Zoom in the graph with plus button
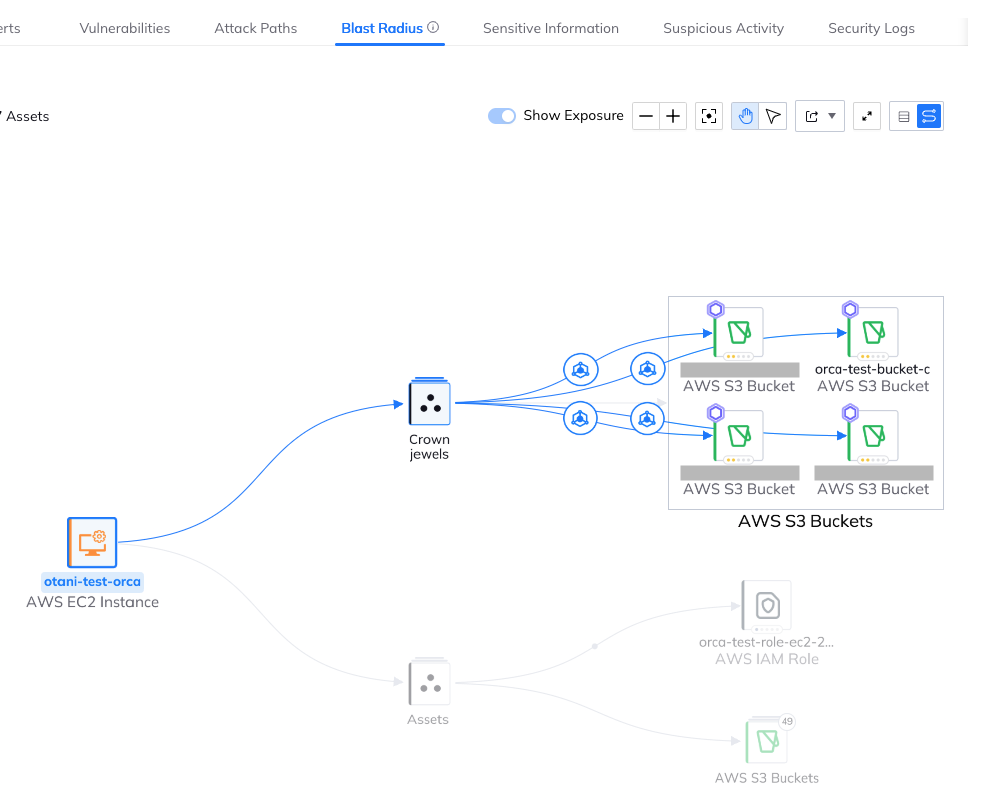The image size is (989, 810). [x=673, y=116]
